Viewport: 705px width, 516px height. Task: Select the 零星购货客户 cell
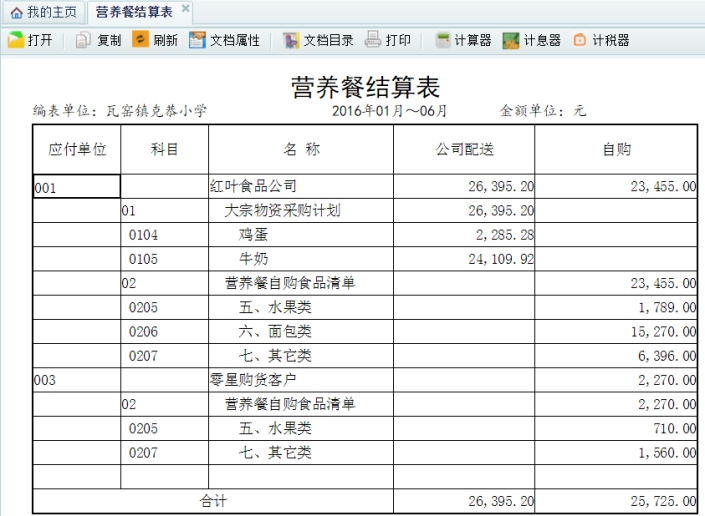coord(301,380)
